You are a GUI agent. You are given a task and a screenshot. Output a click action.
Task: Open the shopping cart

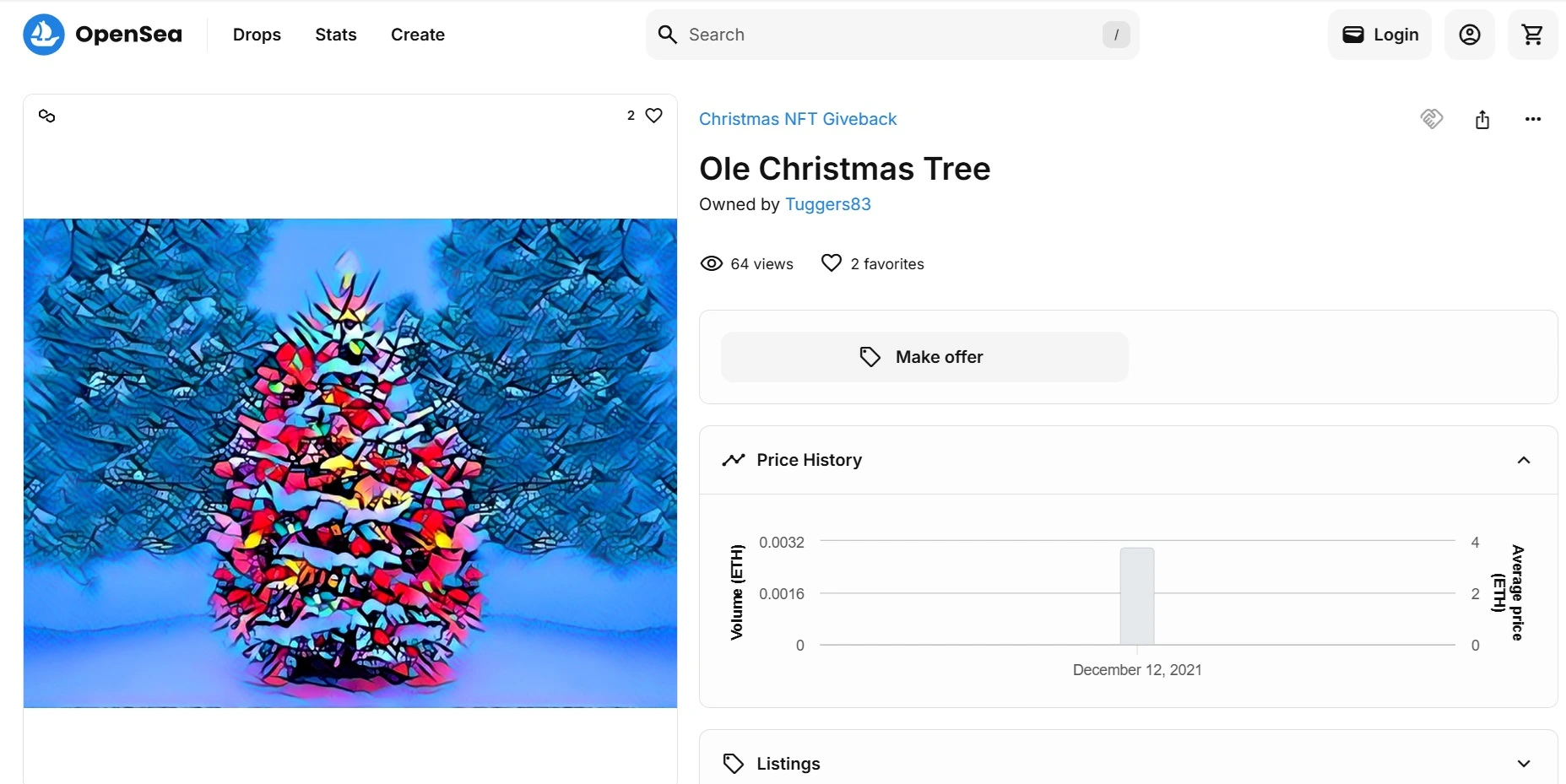pos(1533,35)
